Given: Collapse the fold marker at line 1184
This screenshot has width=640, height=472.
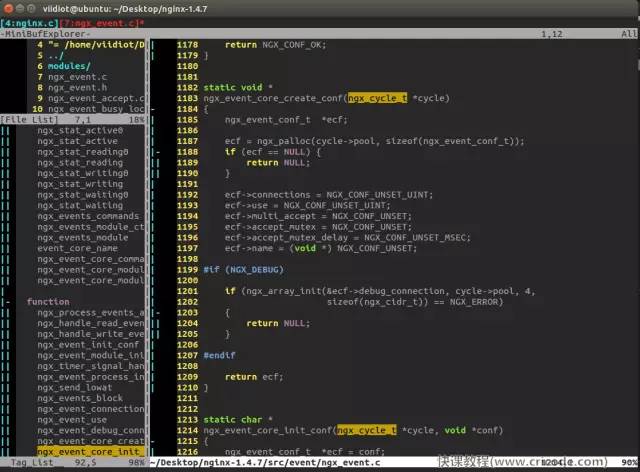Looking at the screenshot, I should (153, 109).
